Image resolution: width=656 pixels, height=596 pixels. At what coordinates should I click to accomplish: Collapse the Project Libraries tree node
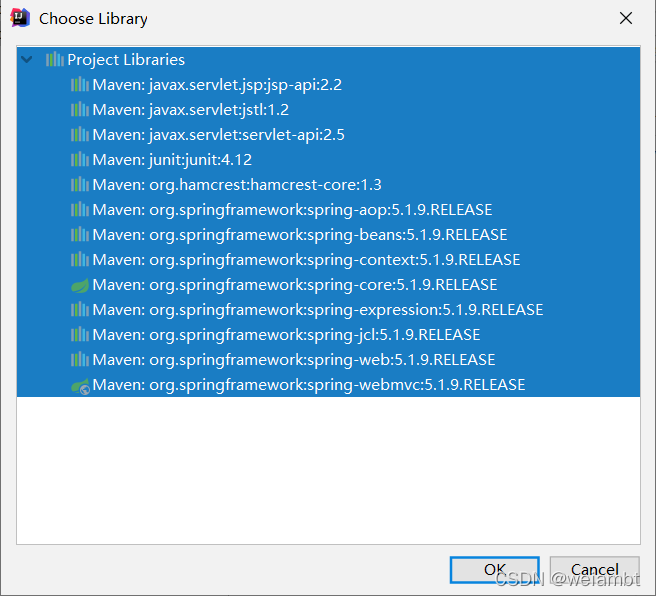pos(27,60)
